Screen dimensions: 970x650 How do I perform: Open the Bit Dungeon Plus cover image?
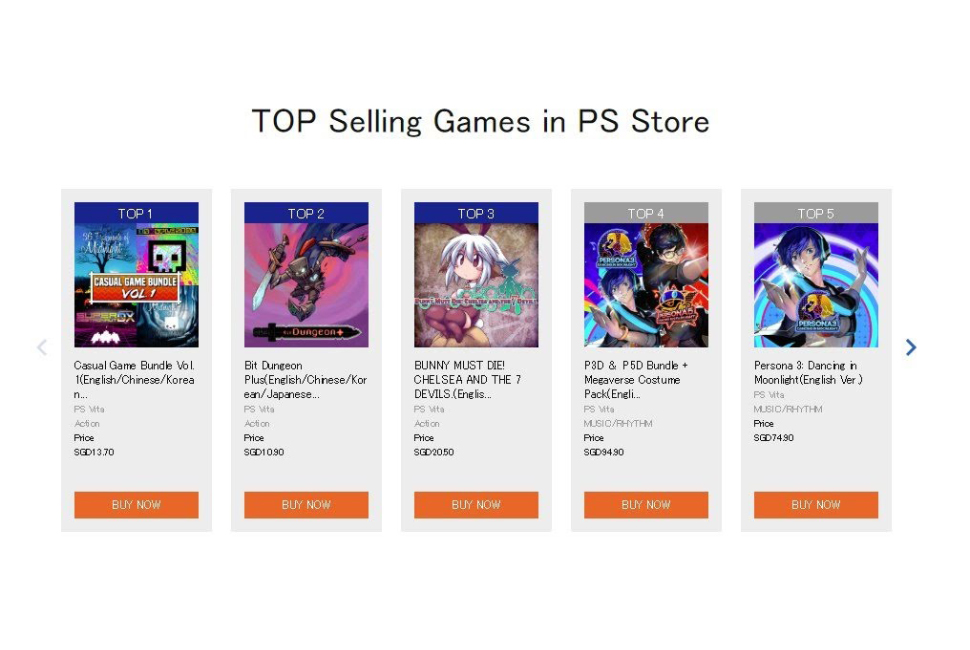coord(306,285)
